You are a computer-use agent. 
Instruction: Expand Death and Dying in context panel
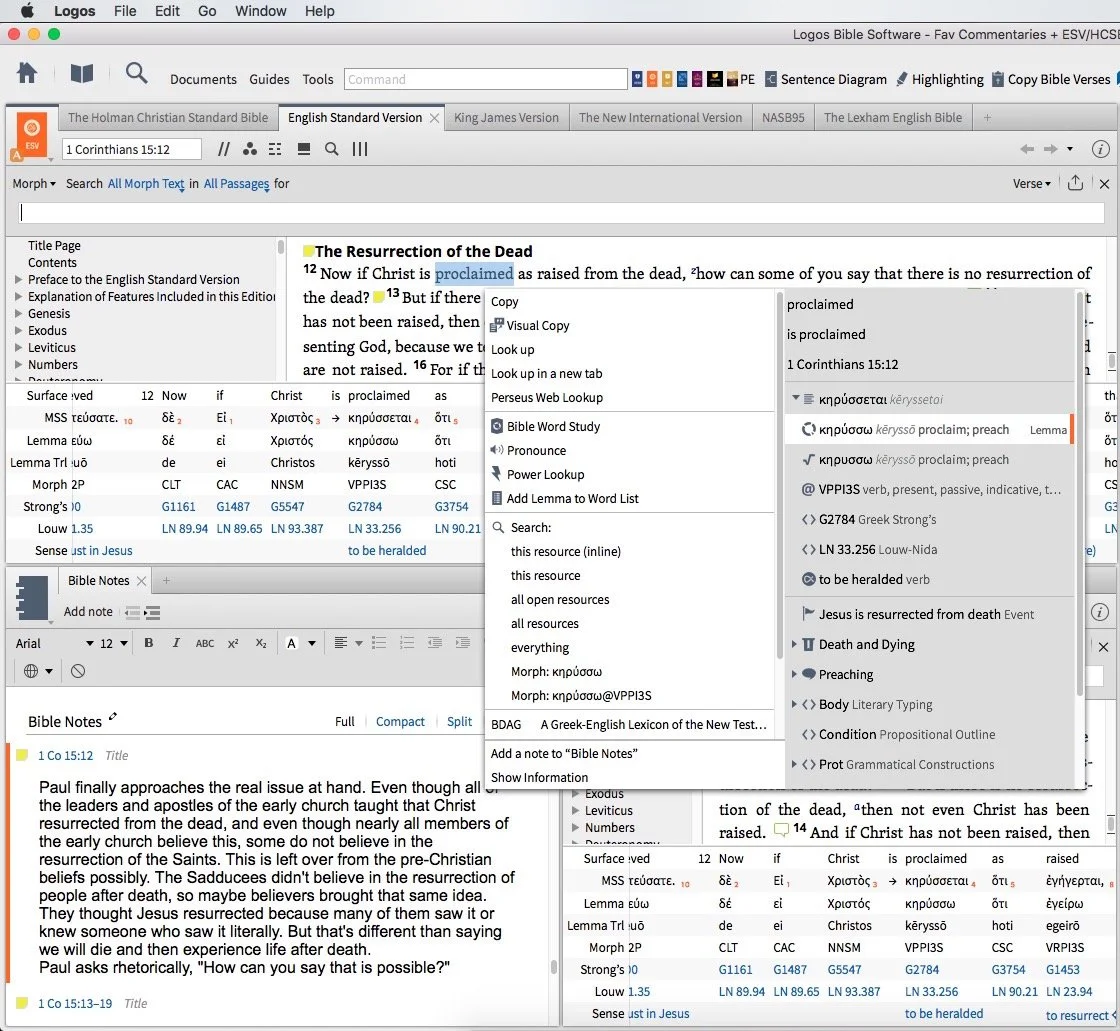coord(794,644)
